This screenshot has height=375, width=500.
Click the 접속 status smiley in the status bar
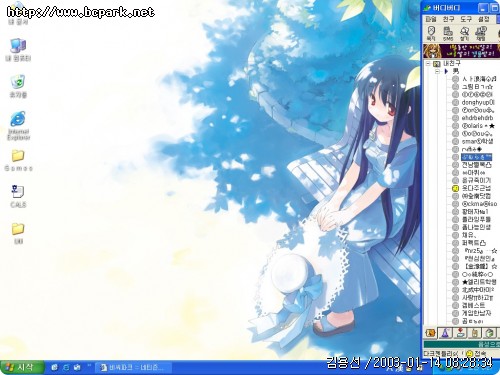469,353
